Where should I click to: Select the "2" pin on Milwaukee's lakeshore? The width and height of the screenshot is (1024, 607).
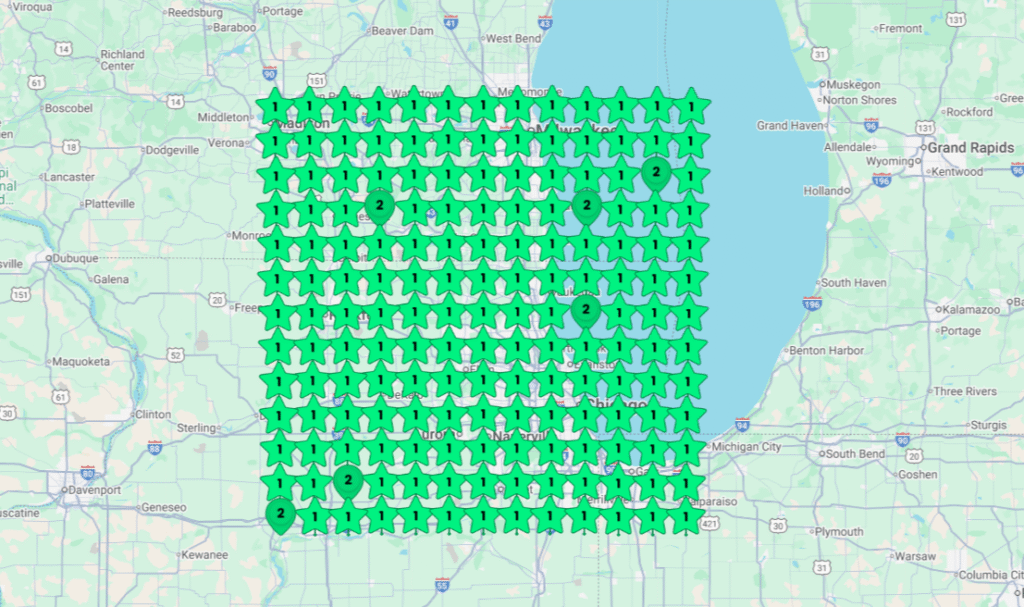point(586,205)
